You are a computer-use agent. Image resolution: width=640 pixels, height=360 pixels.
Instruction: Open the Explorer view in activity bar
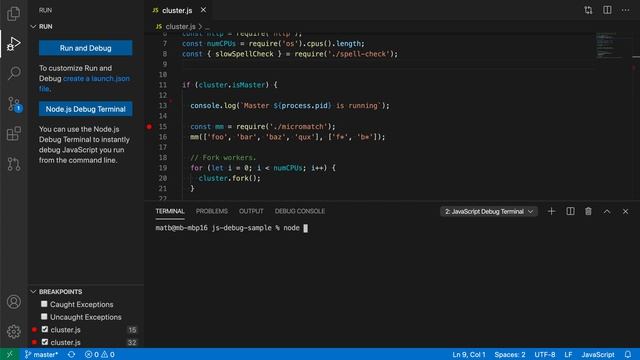13,13
